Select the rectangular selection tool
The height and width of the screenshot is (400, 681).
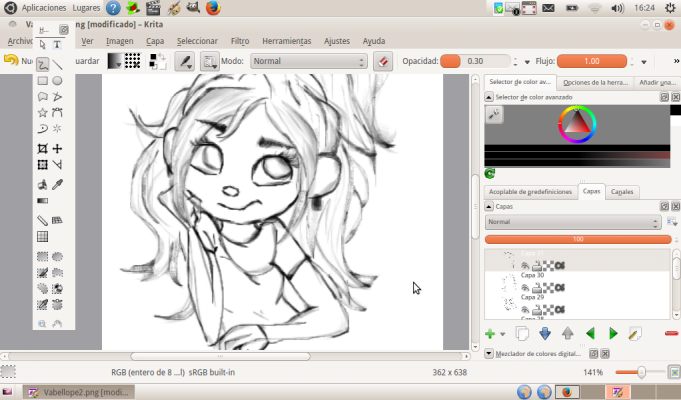pos(43,257)
